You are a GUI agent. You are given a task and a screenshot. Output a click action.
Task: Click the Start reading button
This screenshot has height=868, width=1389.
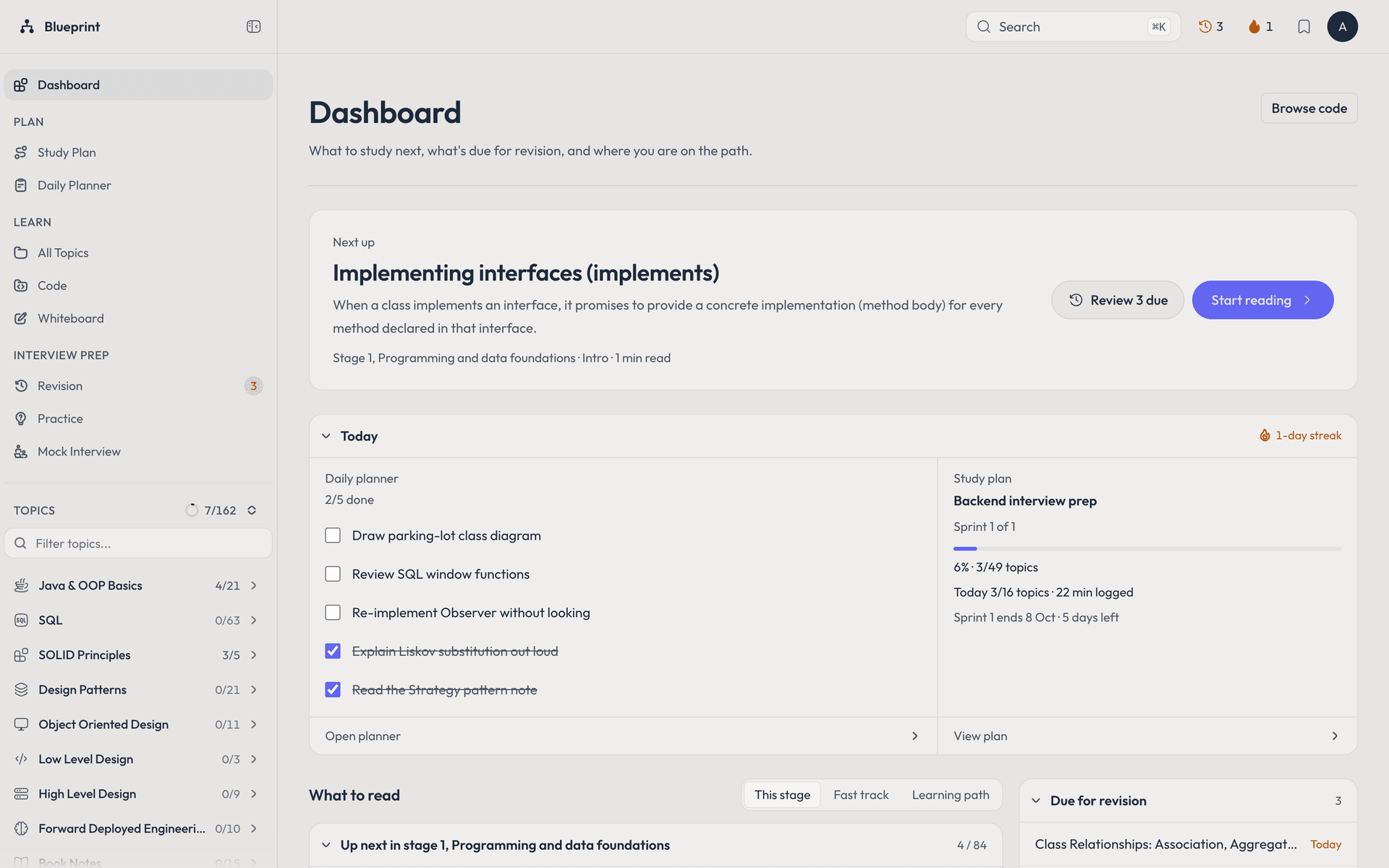click(1262, 300)
